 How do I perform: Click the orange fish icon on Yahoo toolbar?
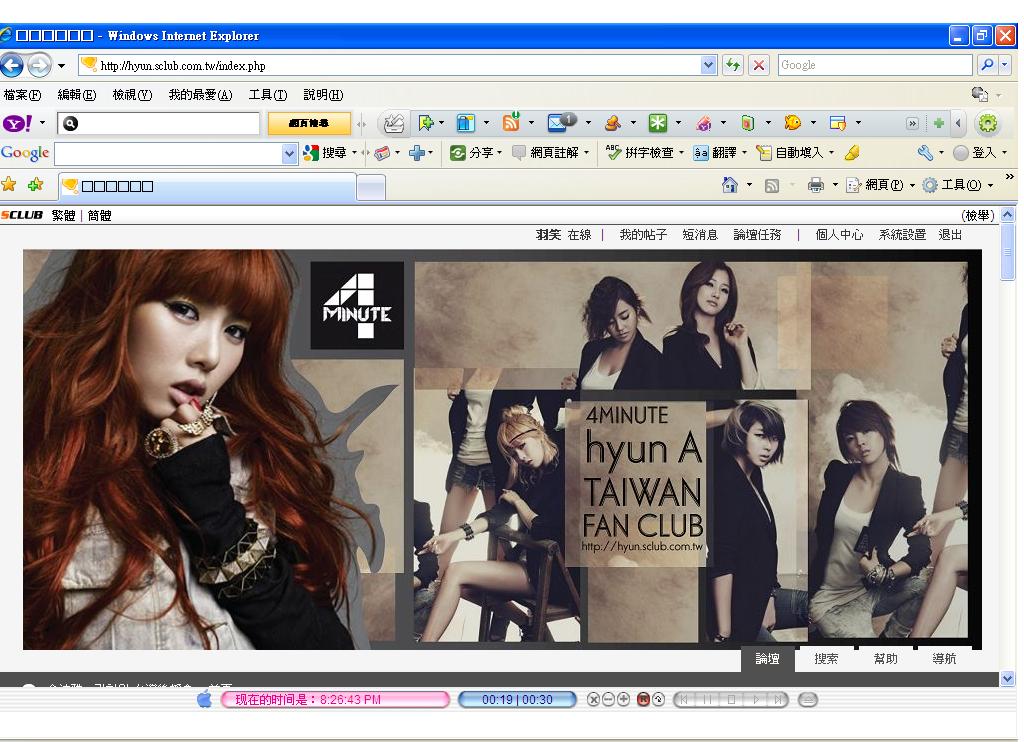(x=793, y=123)
